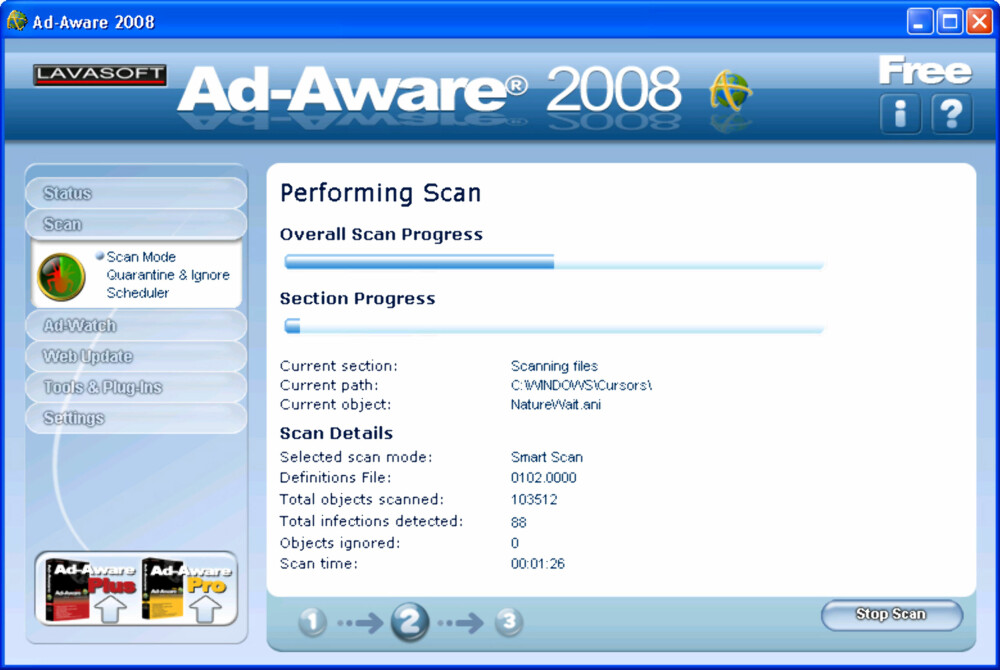Image resolution: width=1000 pixels, height=670 pixels.
Task: Close the Ad-Aware 2008 window
Action: tap(979, 22)
